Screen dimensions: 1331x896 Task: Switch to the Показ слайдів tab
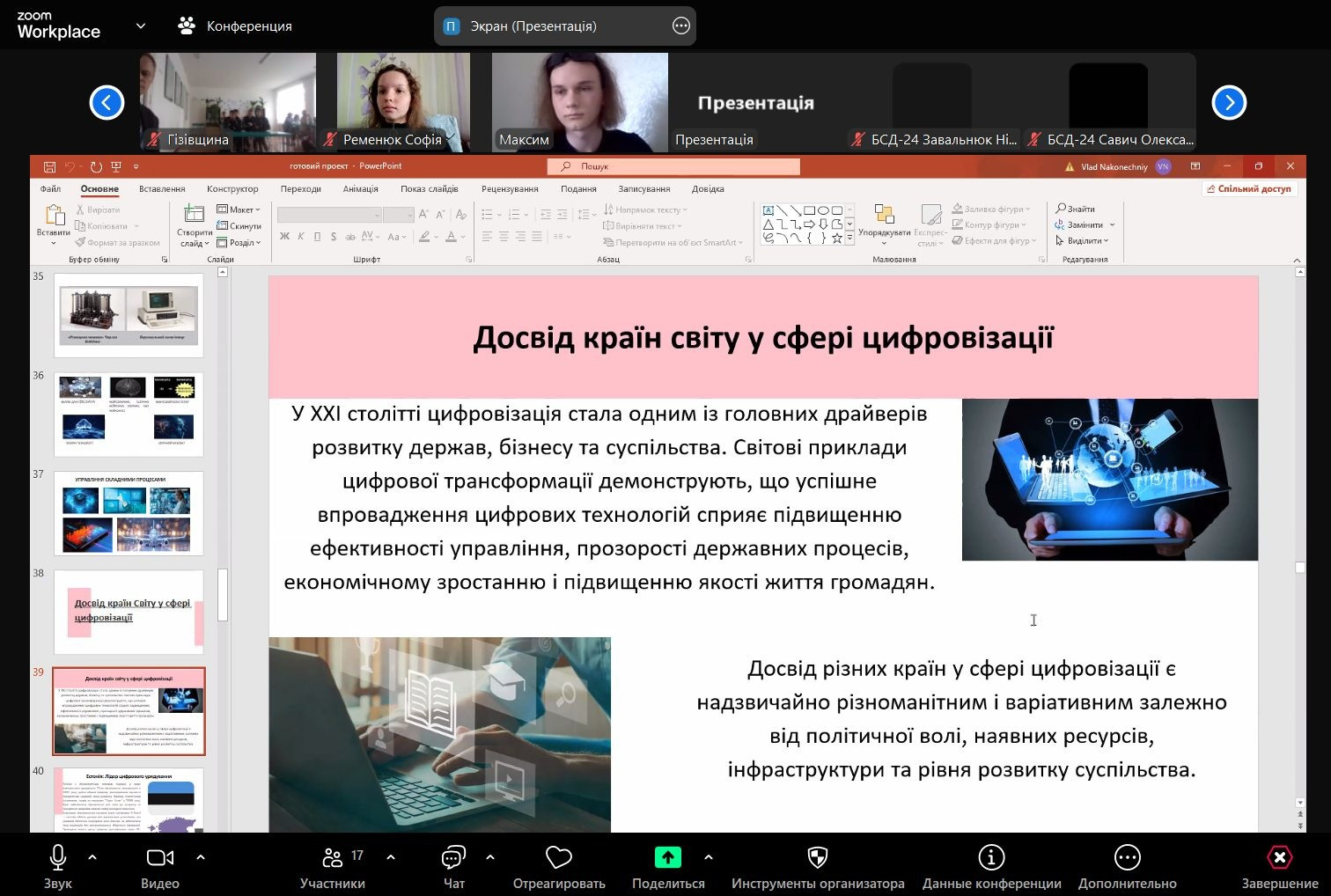[x=430, y=188]
